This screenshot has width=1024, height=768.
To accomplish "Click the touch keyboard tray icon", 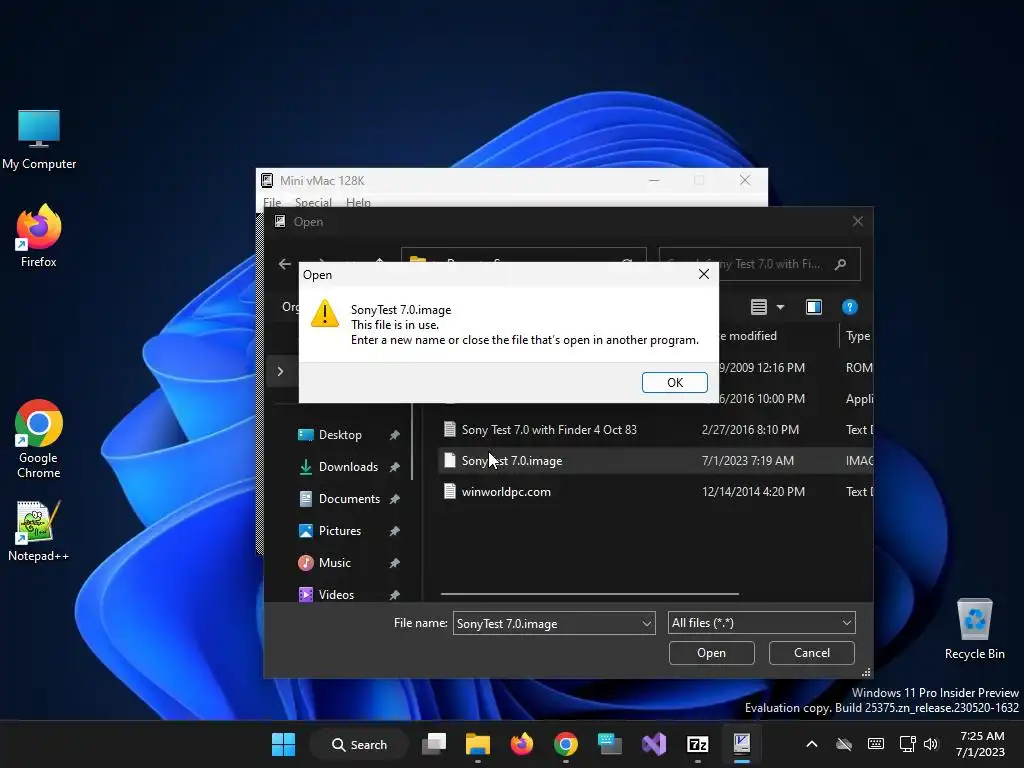I will [876, 744].
